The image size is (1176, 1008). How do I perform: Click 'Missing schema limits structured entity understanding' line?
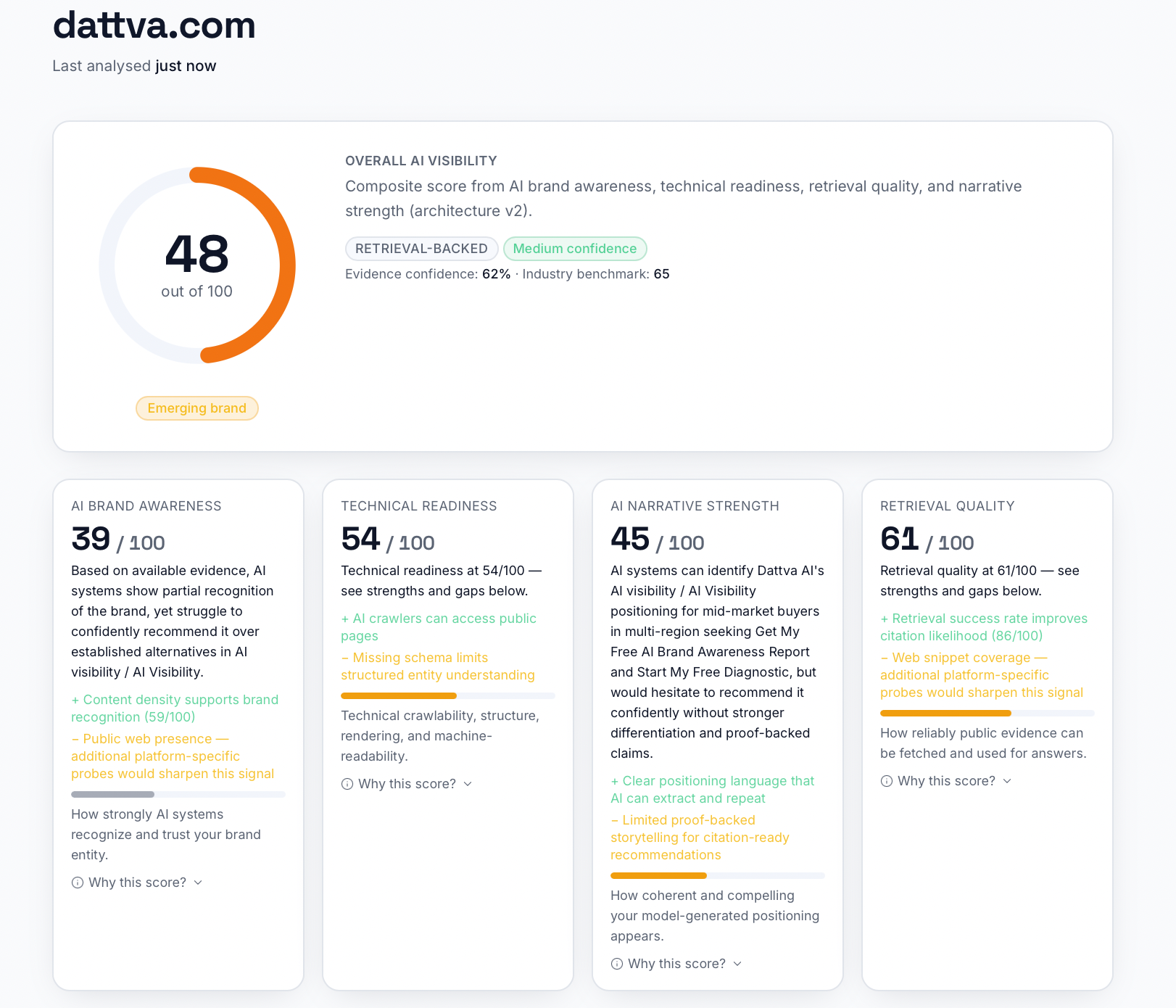(438, 666)
